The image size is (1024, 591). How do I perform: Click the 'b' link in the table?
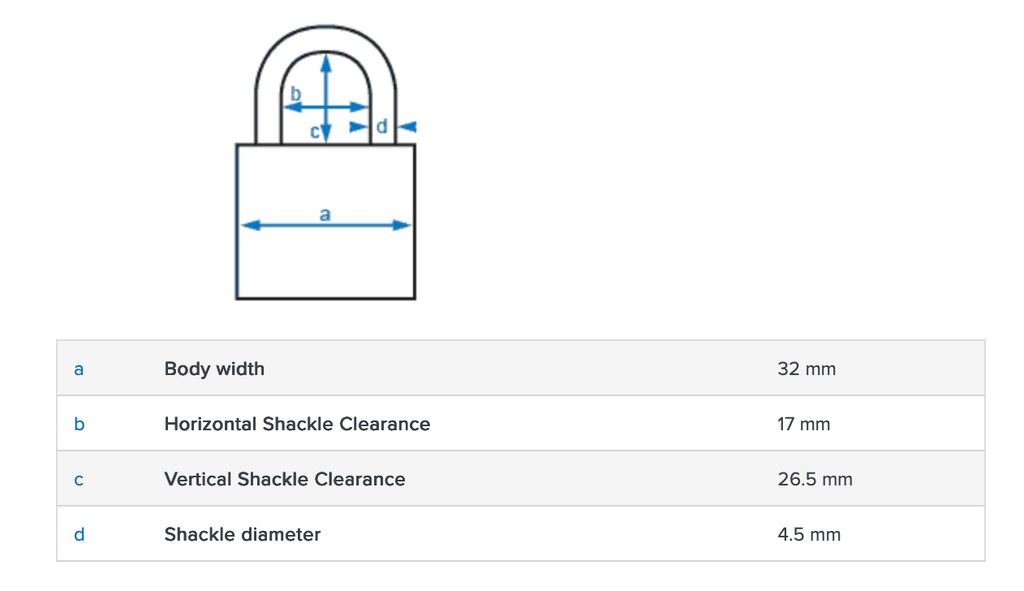(79, 424)
